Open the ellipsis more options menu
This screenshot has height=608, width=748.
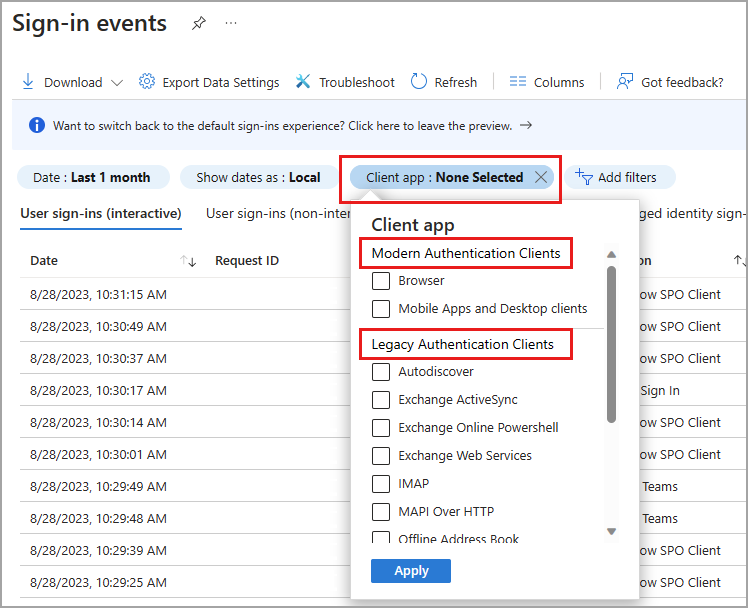[232, 24]
